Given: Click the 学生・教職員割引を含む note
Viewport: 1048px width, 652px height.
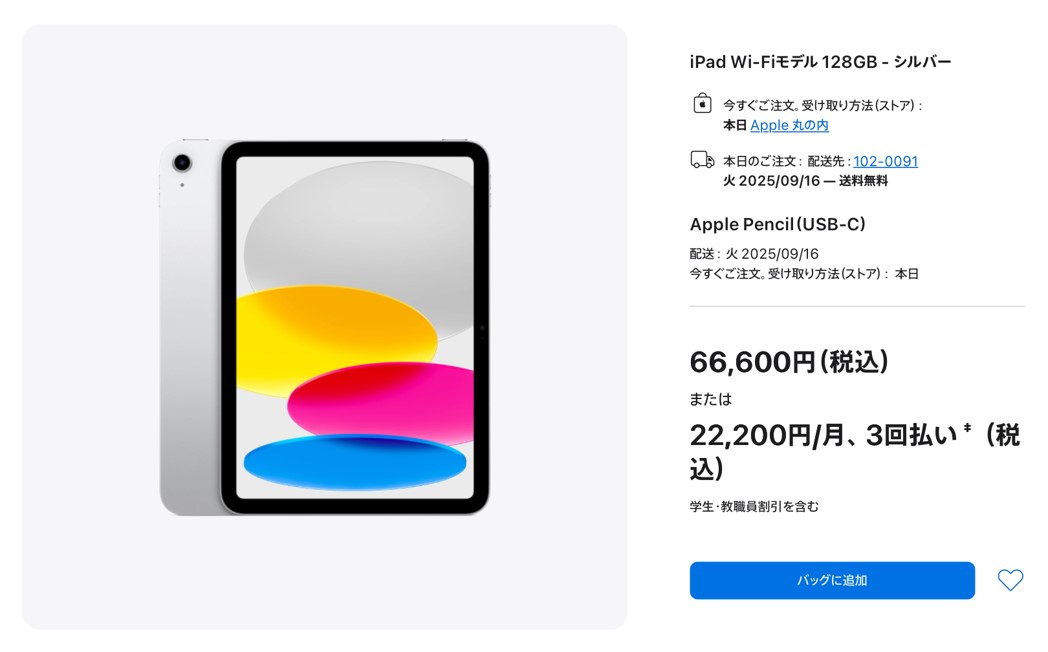Looking at the screenshot, I should [x=754, y=506].
